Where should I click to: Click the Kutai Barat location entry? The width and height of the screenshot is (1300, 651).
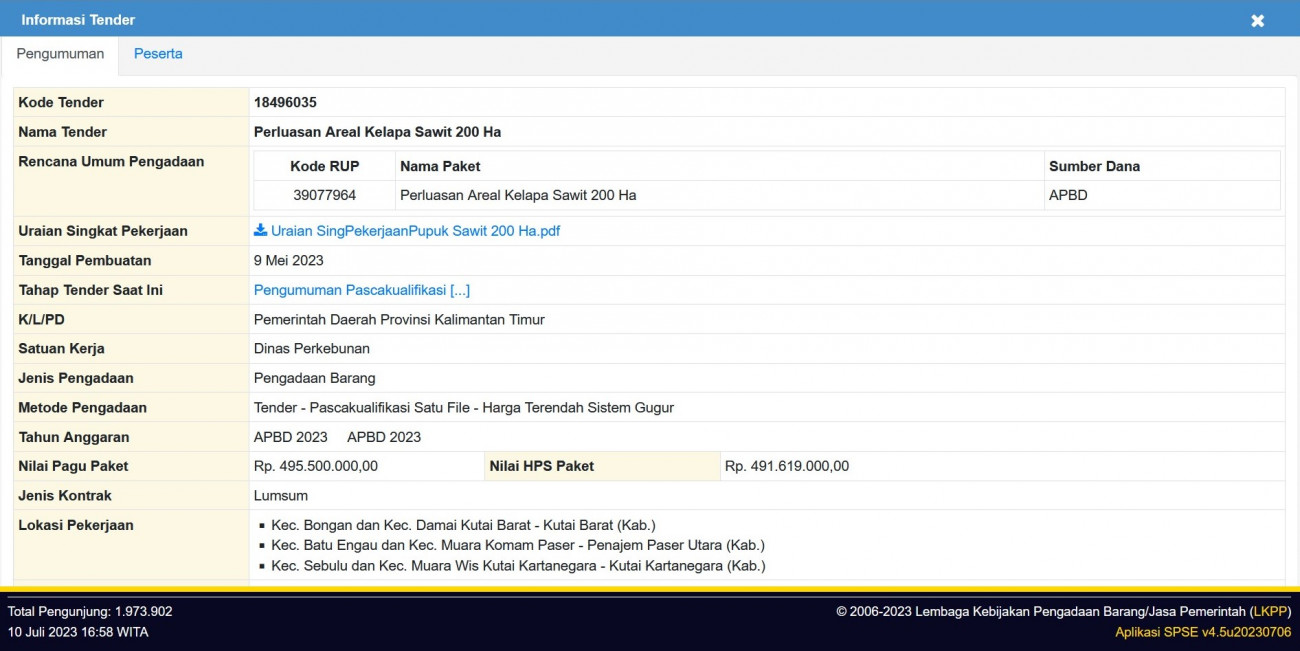[x=463, y=525]
